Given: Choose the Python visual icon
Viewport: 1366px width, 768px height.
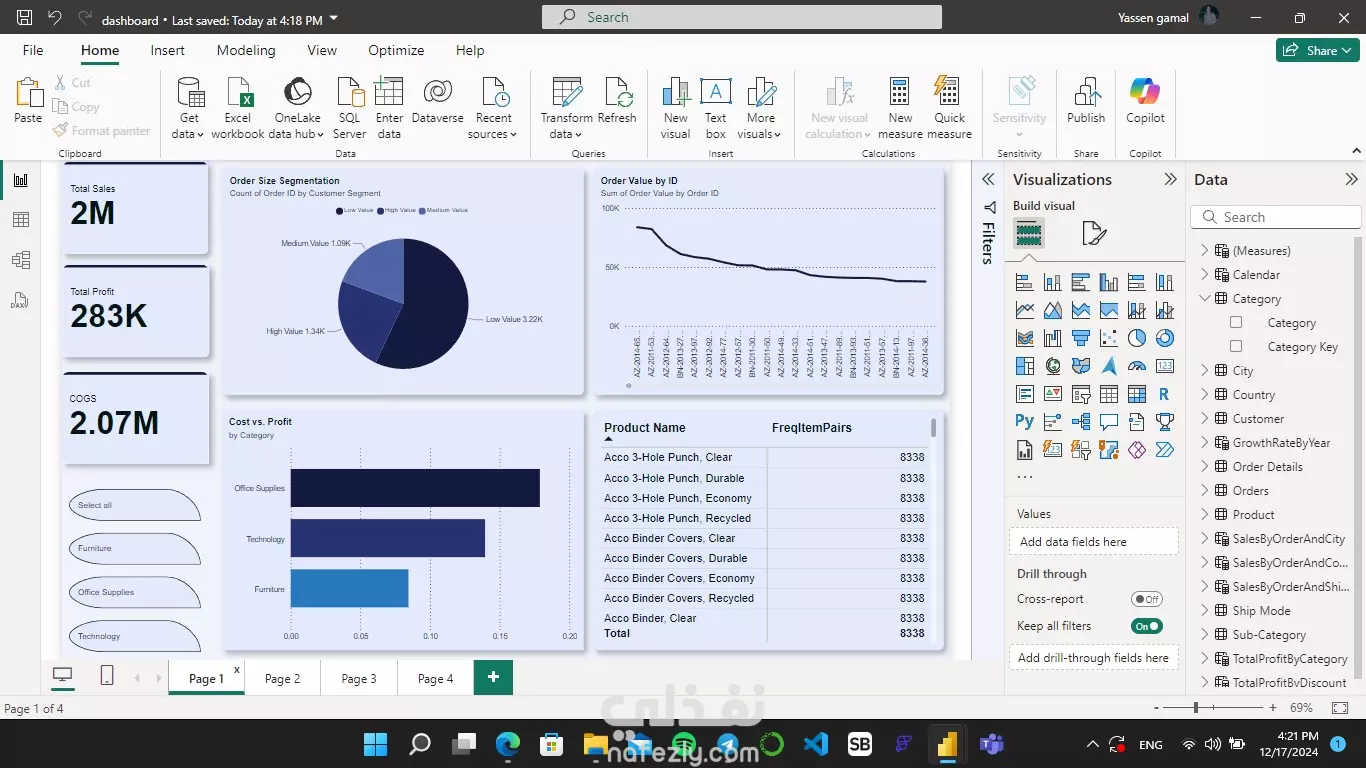Looking at the screenshot, I should [x=1024, y=422].
